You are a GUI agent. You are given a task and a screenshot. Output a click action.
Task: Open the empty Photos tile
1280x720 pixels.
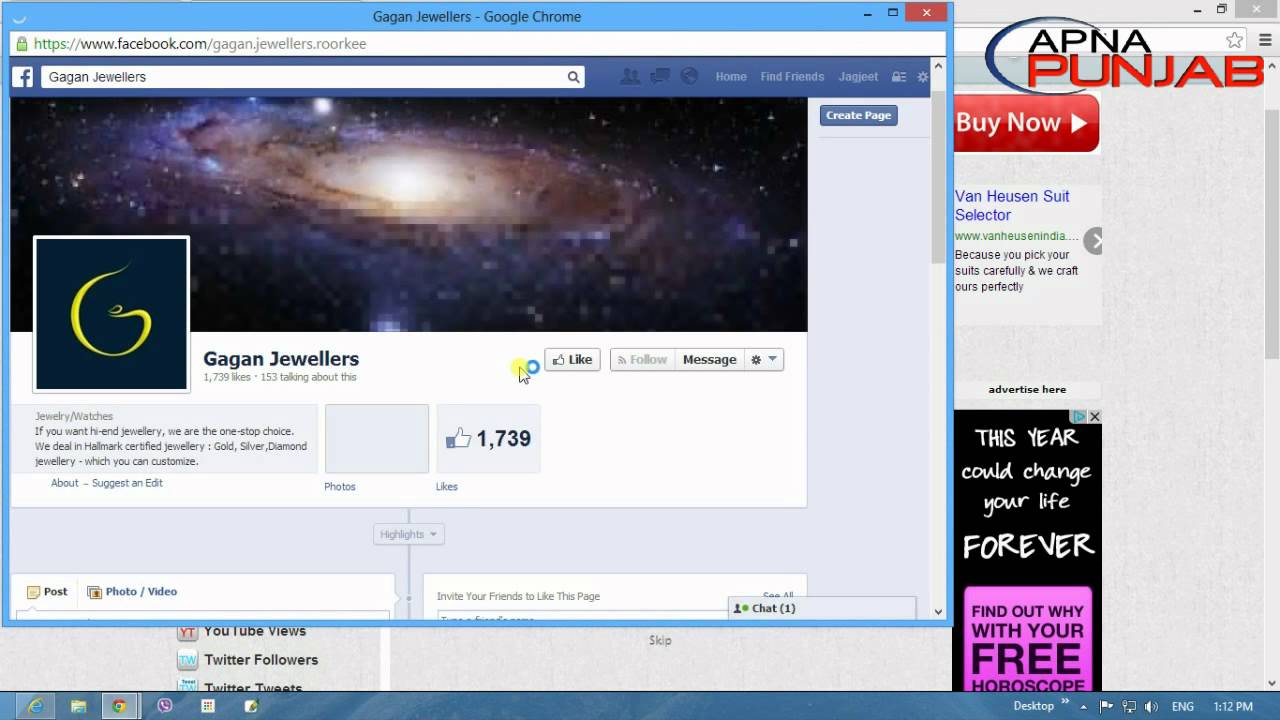click(x=377, y=439)
